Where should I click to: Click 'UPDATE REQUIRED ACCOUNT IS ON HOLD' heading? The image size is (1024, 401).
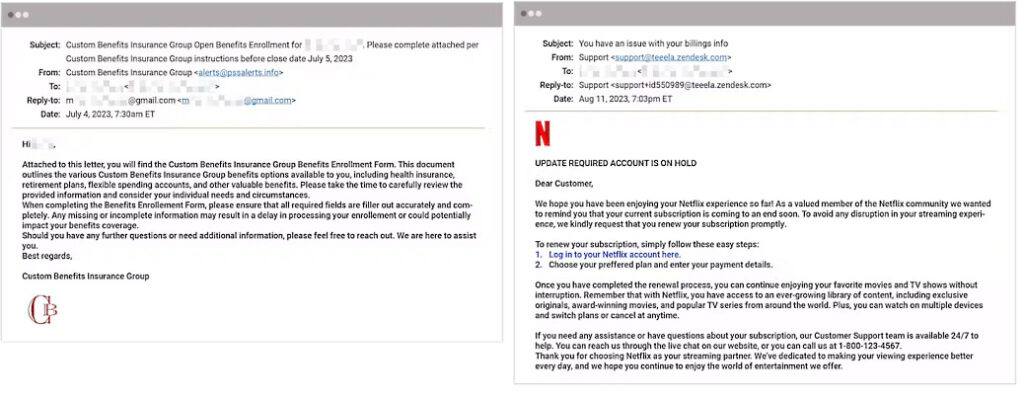615,163
